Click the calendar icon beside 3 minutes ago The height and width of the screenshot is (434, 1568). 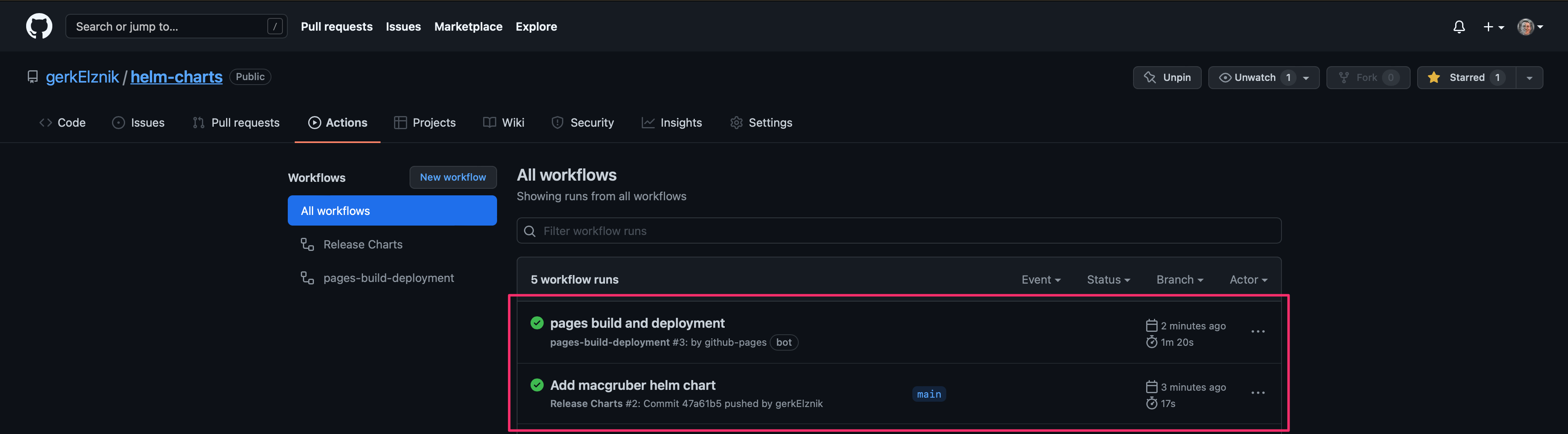(1151, 387)
